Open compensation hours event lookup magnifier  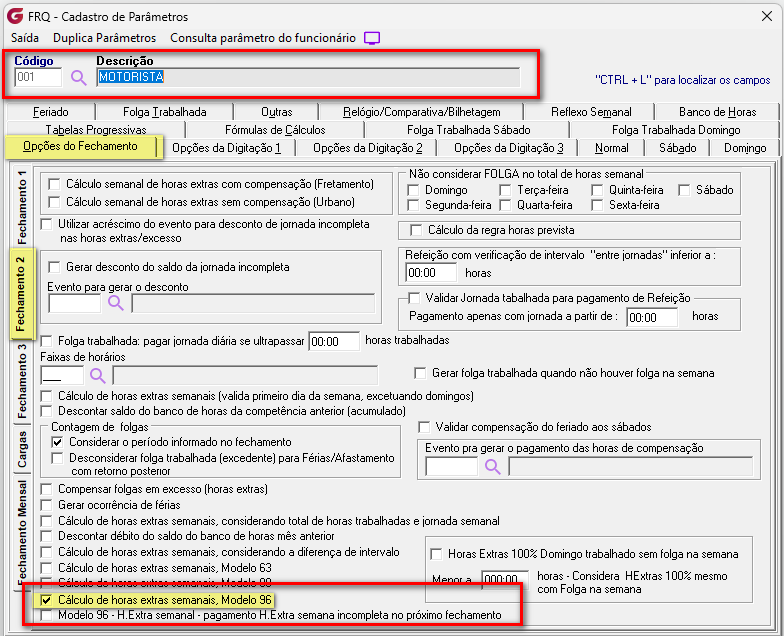pyautogui.click(x=492, y=466)
